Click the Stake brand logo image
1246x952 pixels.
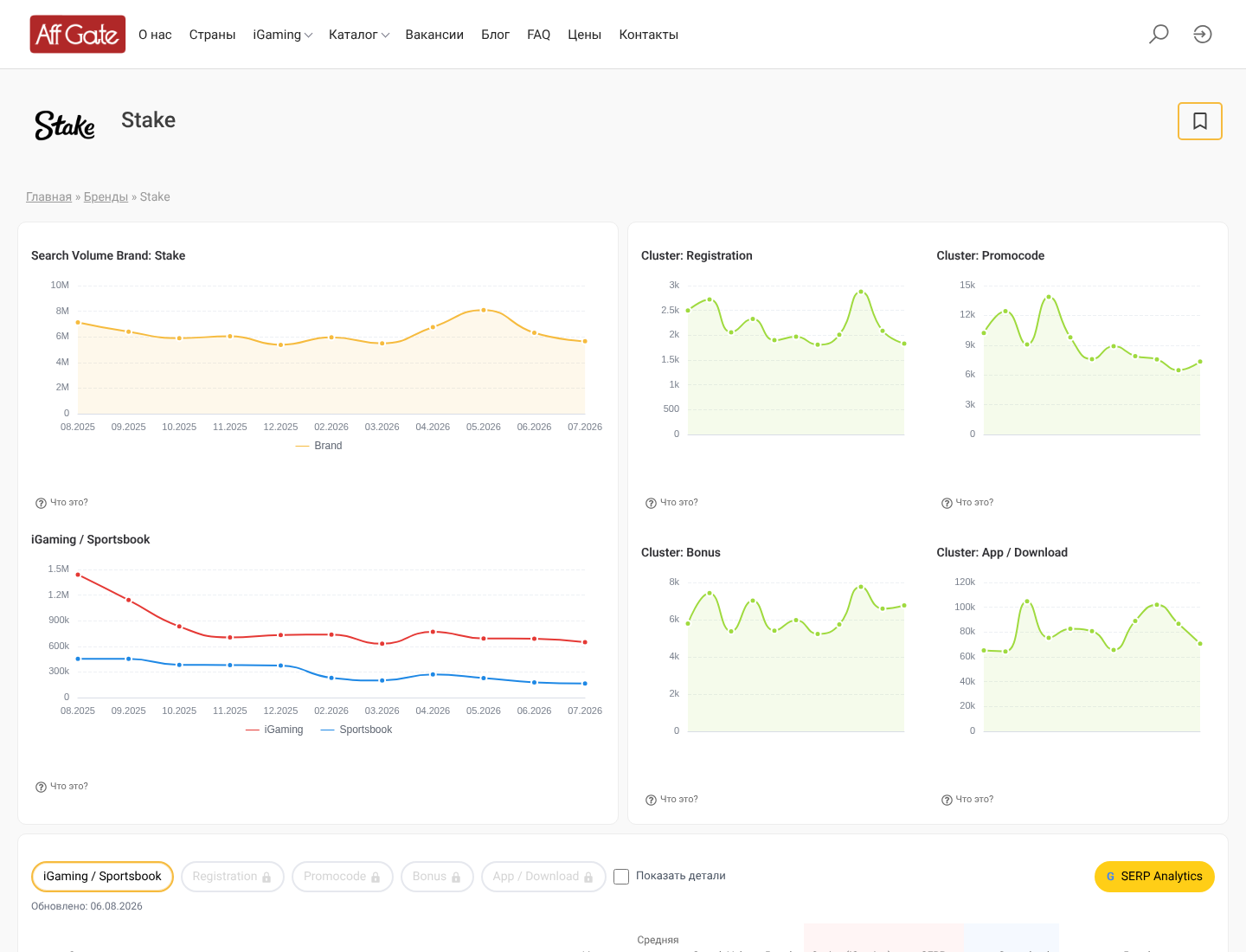coord(65,125)
